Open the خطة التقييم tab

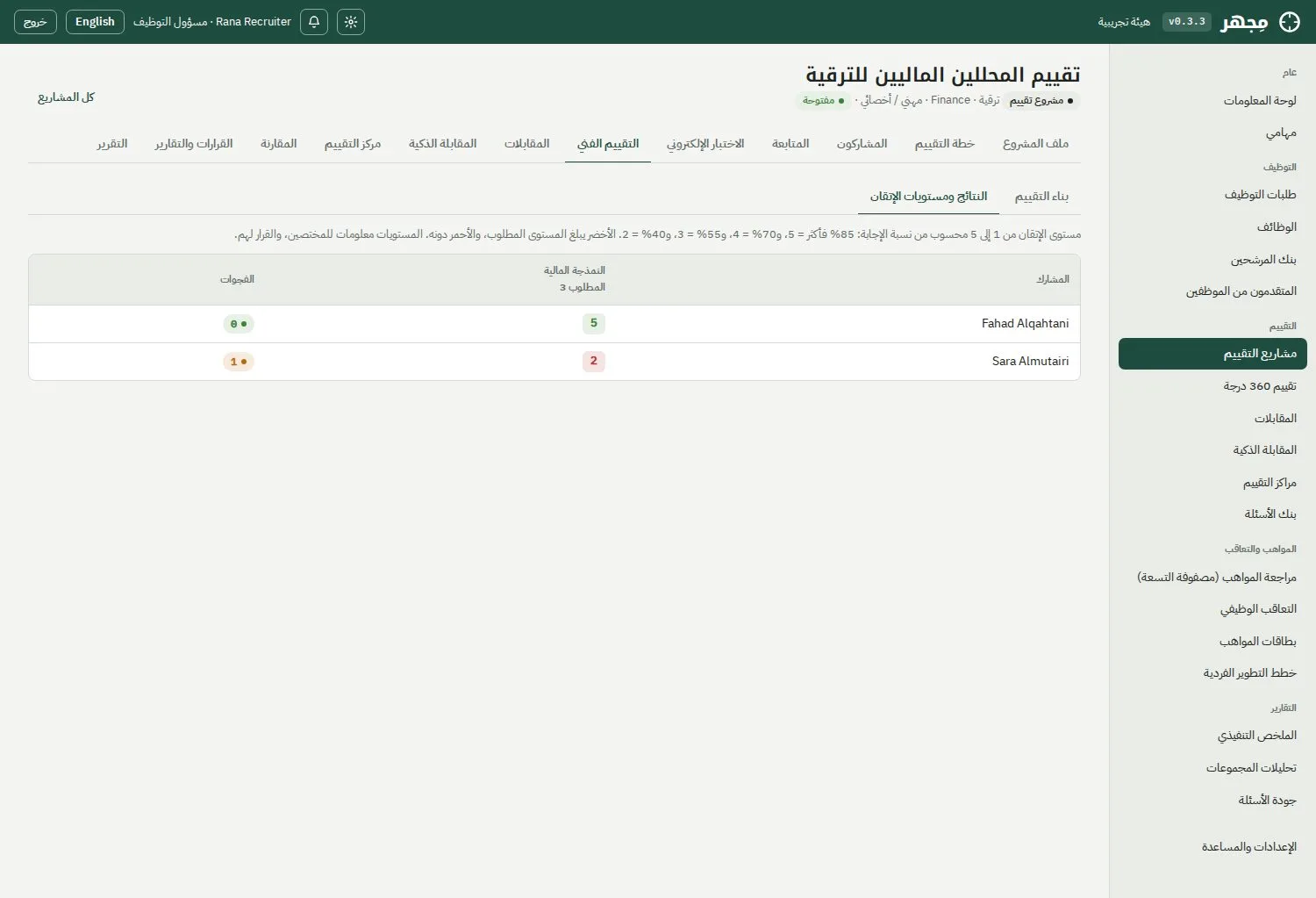(x=945, y=144)
